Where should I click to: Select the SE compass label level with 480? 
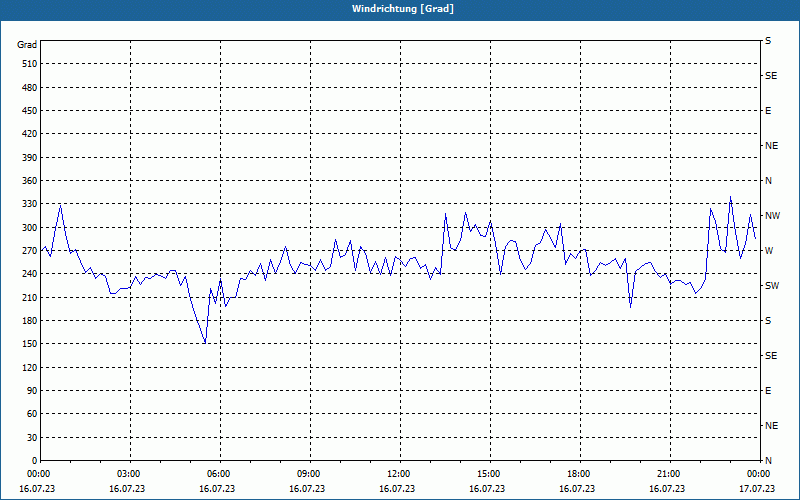771,76
